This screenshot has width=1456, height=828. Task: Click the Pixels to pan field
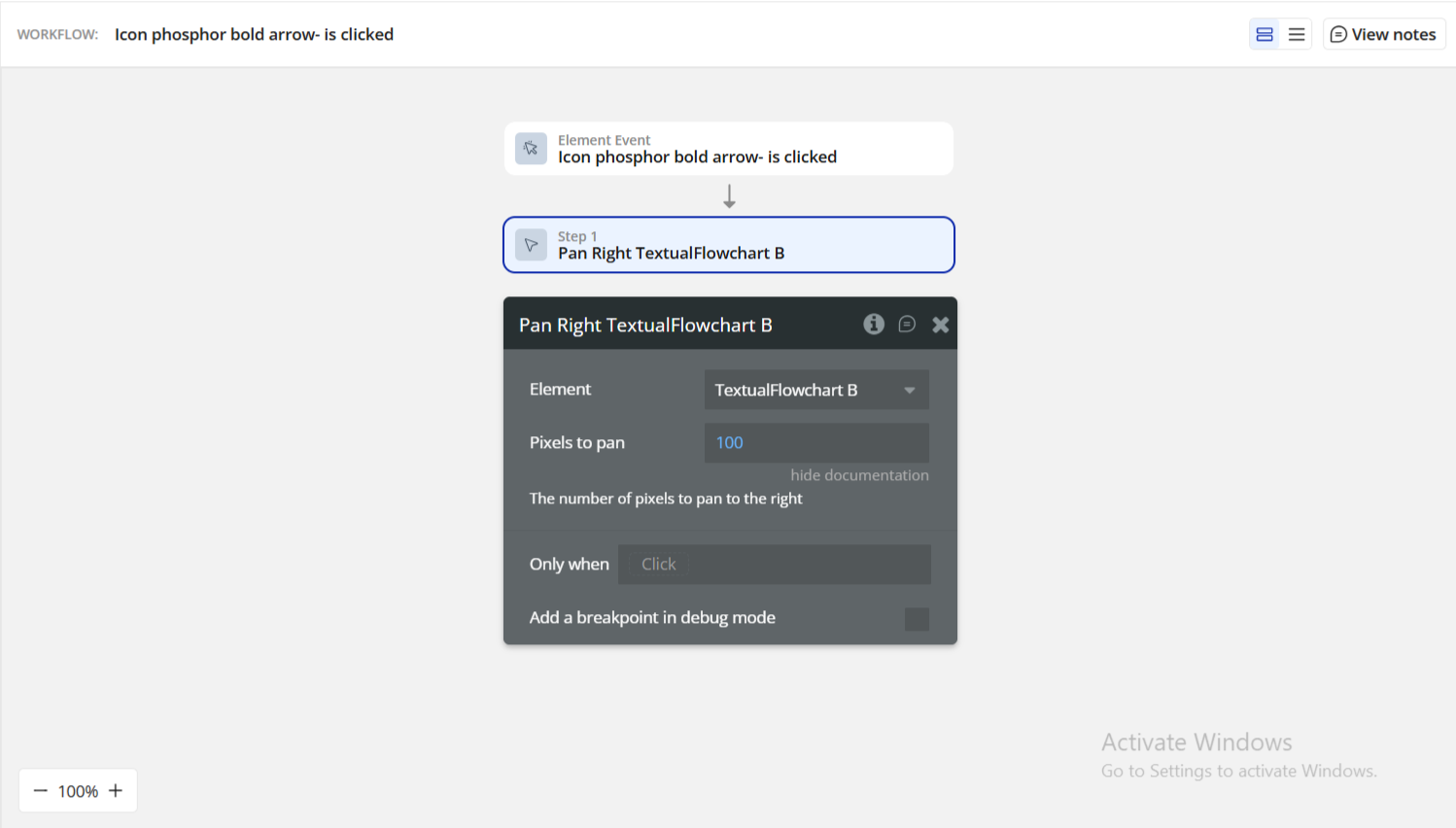815,443
